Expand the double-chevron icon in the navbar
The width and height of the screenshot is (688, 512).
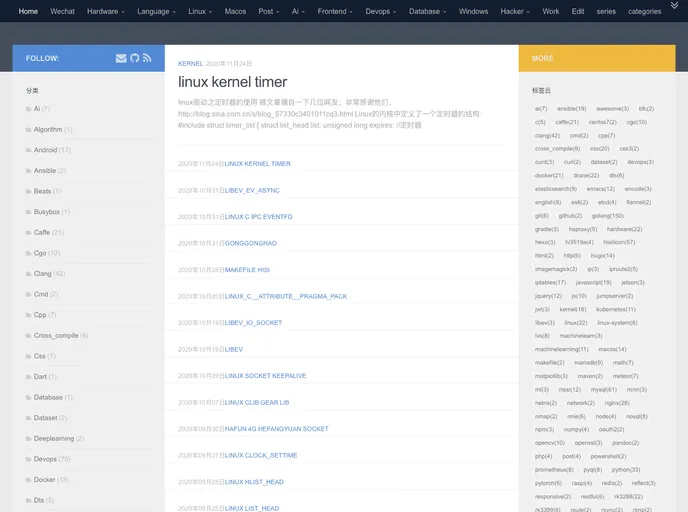tap(674, 5)
